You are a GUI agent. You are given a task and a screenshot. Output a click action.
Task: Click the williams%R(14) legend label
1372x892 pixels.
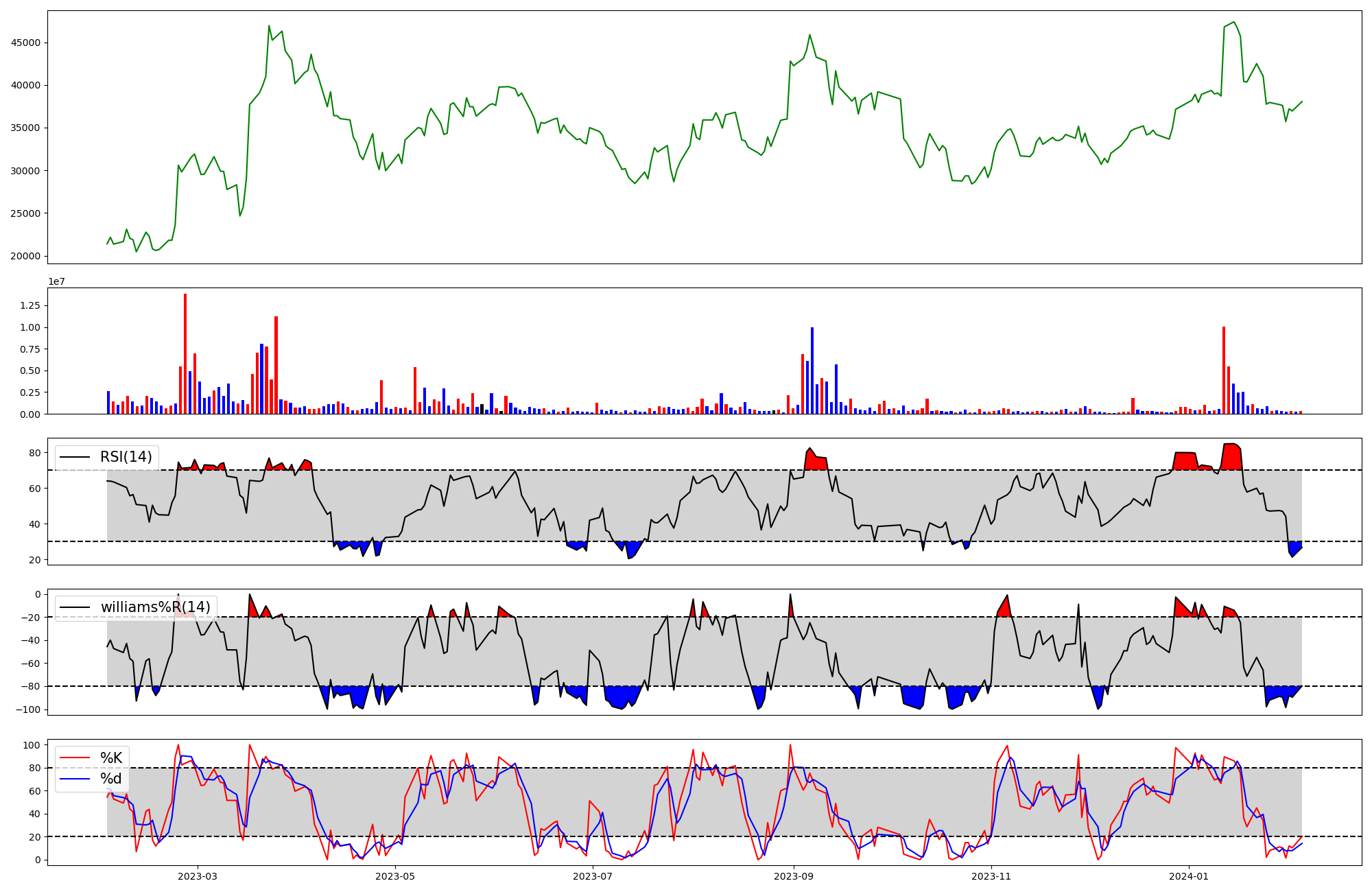[155, 607]
